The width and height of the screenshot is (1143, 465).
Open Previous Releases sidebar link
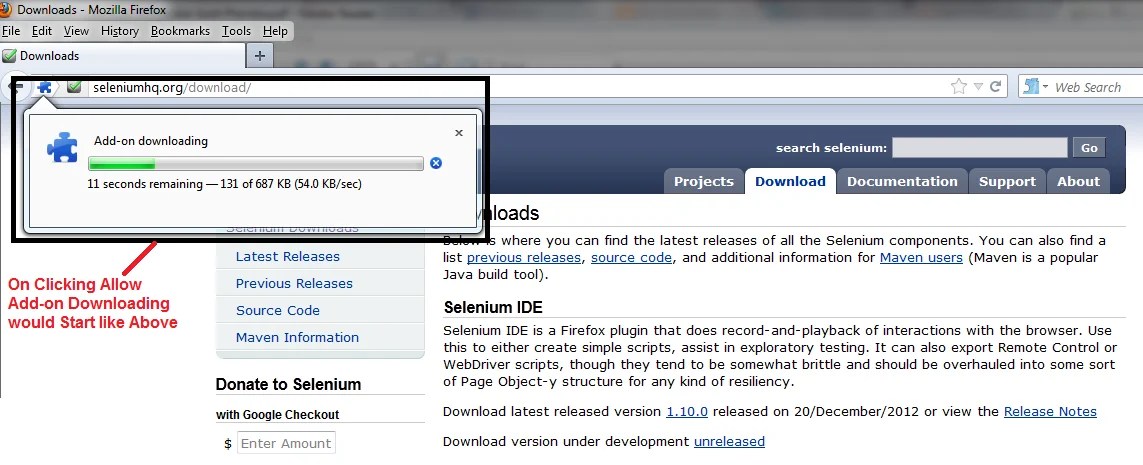[x=294, y=284]
